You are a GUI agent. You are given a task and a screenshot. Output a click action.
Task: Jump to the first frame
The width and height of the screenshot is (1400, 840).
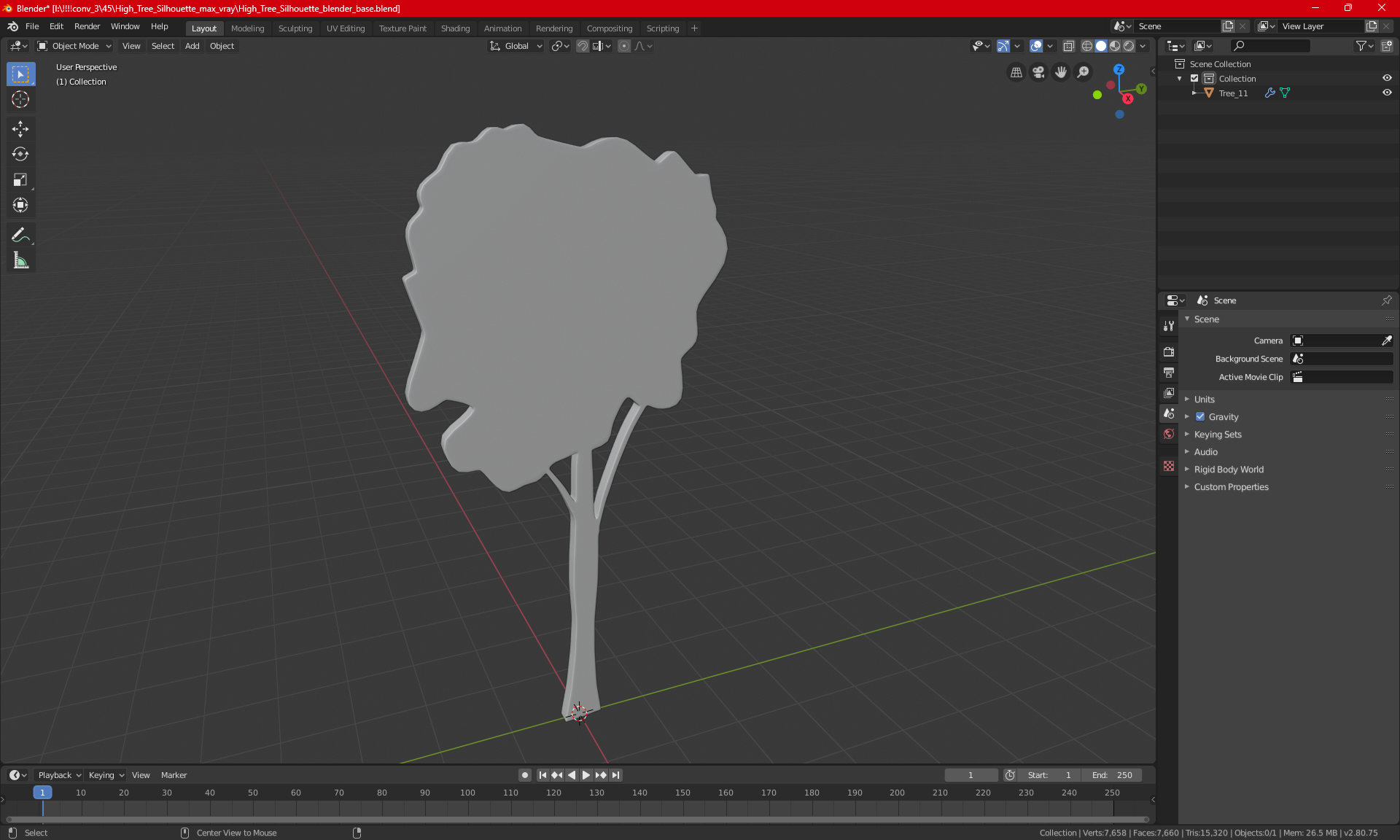tap(542, 775)
